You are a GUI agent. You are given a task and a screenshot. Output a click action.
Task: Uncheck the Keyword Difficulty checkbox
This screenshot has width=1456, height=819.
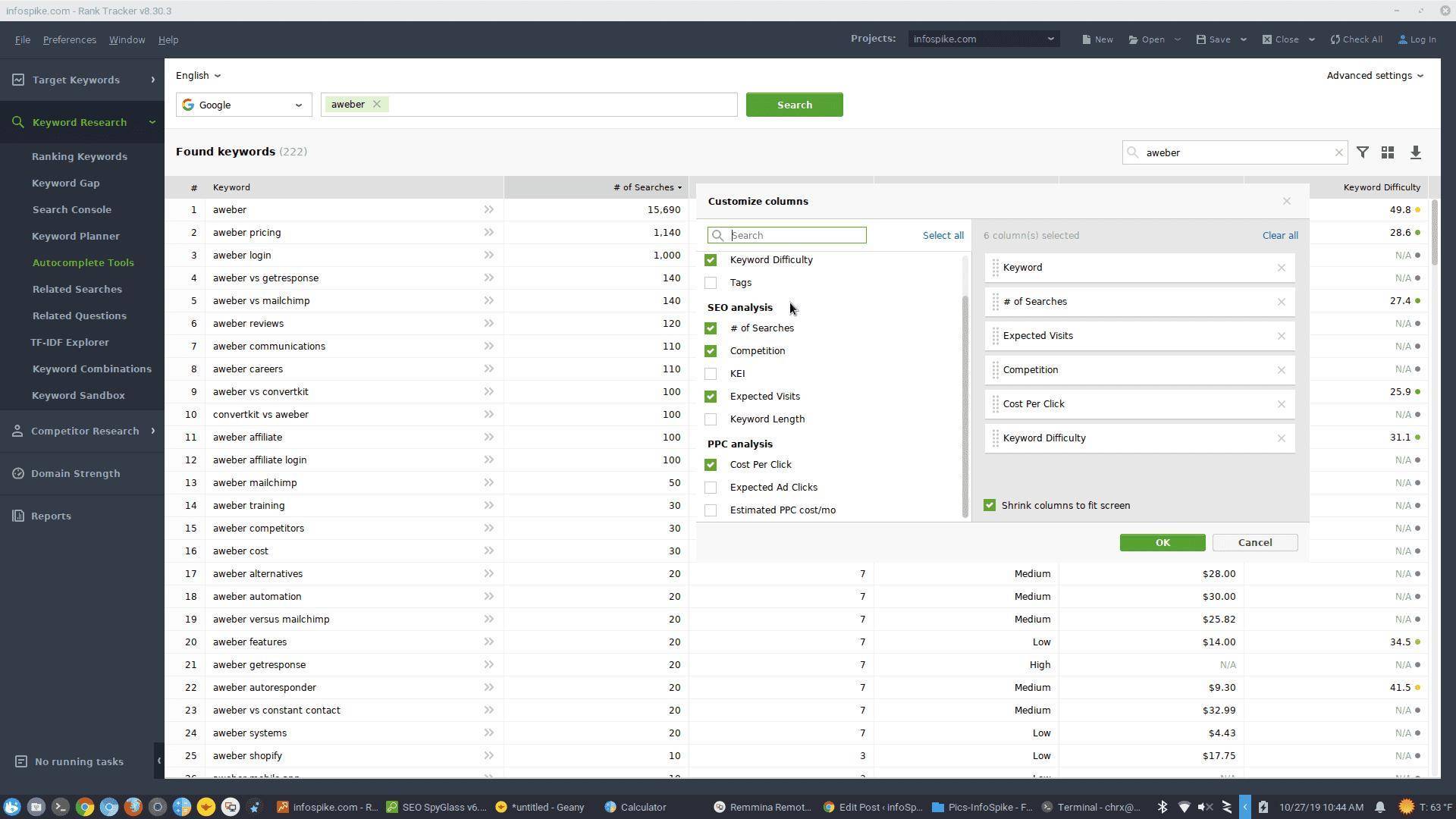click(x=711, y=260)
